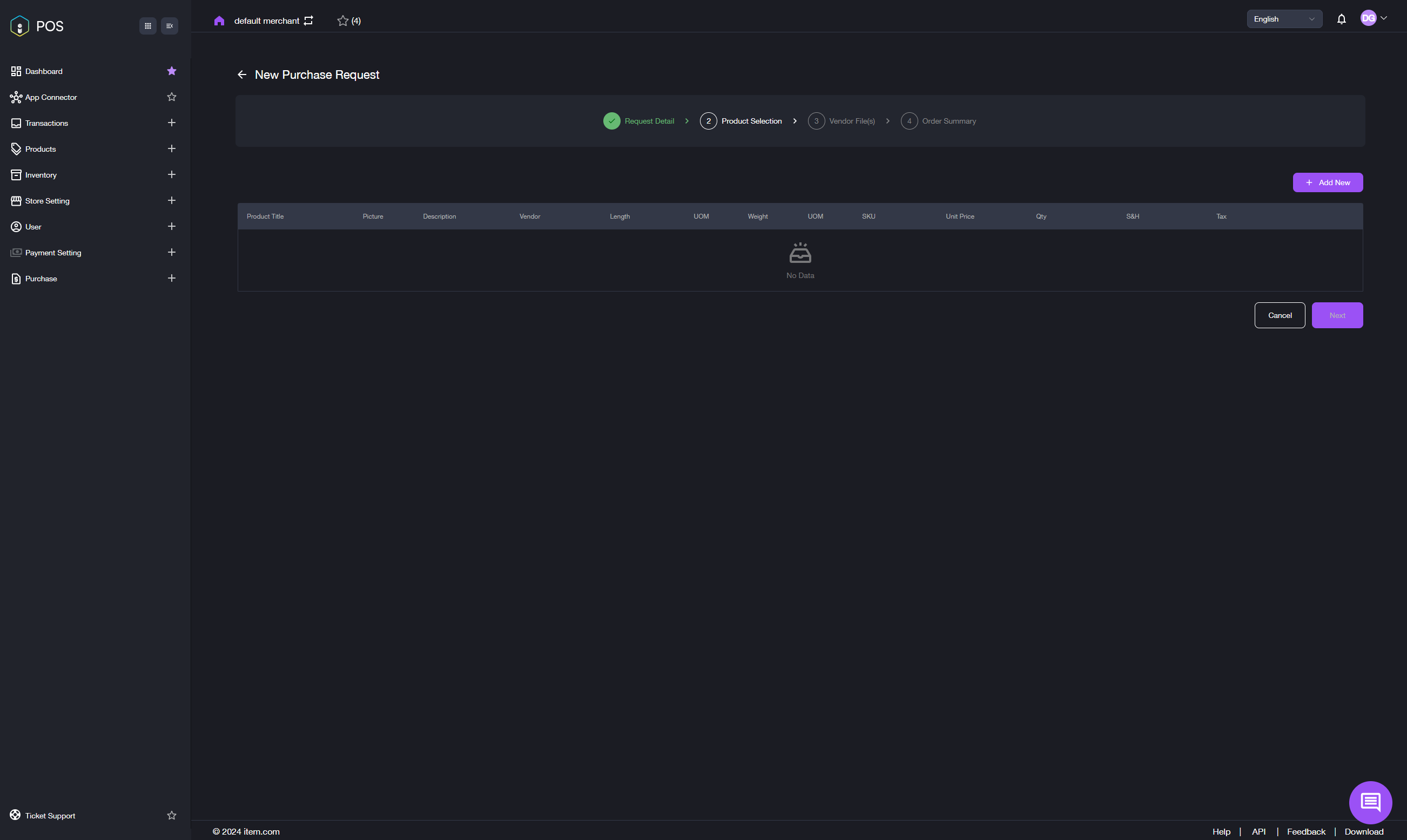This screenshot has width=1407, height=840.
Task: Open the notifications bell
Action: point(1341,19)
